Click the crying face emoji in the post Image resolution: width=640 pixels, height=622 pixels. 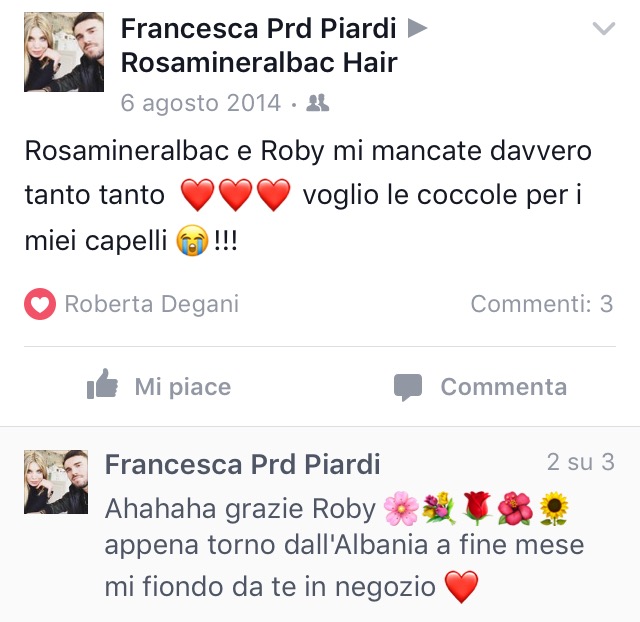point(192,240)
